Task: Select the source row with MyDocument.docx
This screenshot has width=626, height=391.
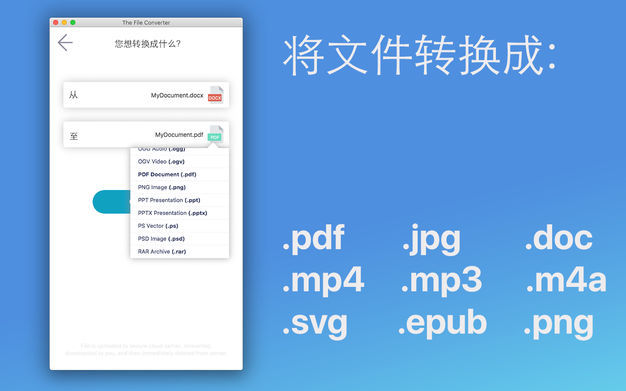Action: (x=146, y=95)
